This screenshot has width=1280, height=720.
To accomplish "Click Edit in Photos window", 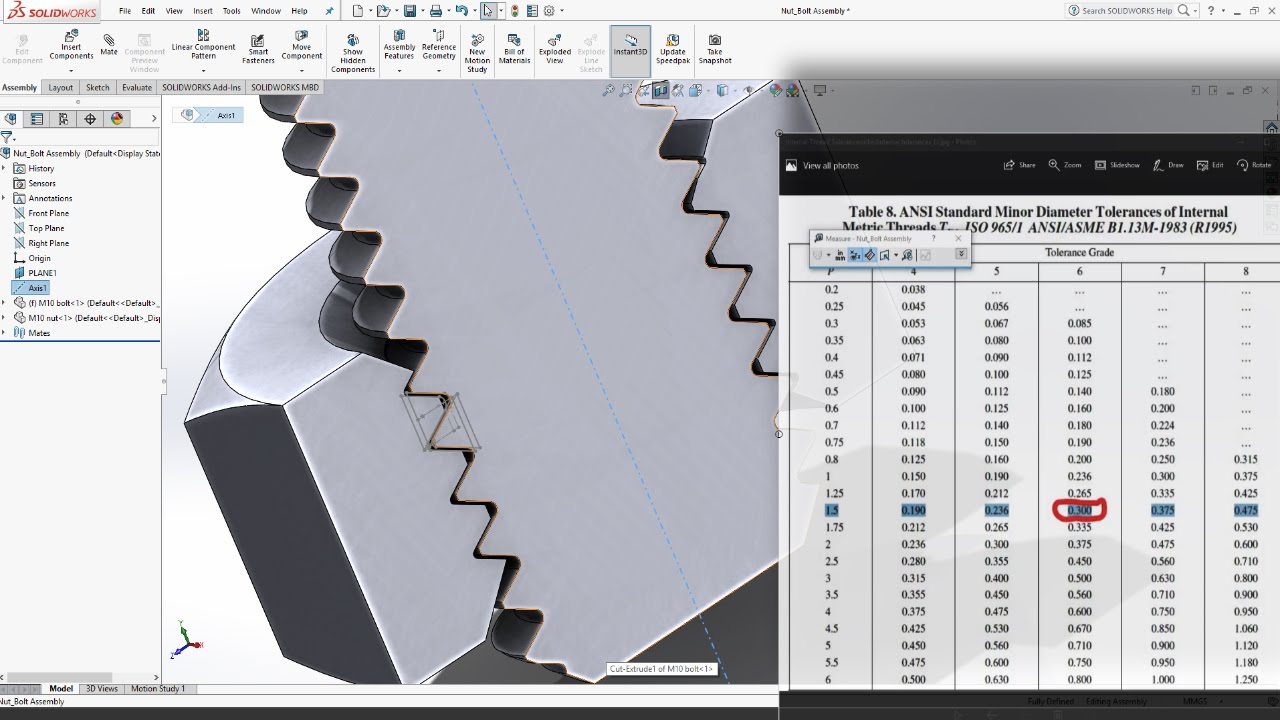I will (x=1210, y=165).
